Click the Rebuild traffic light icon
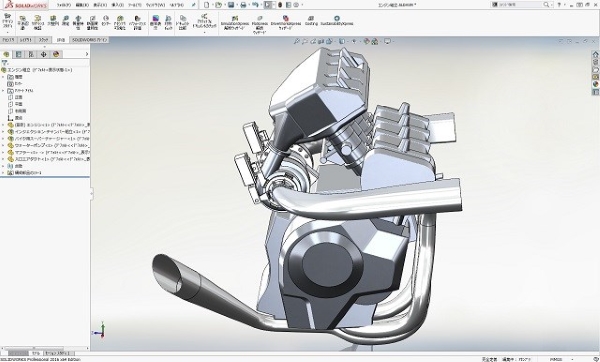600x362 pixels. coord(280,5)
